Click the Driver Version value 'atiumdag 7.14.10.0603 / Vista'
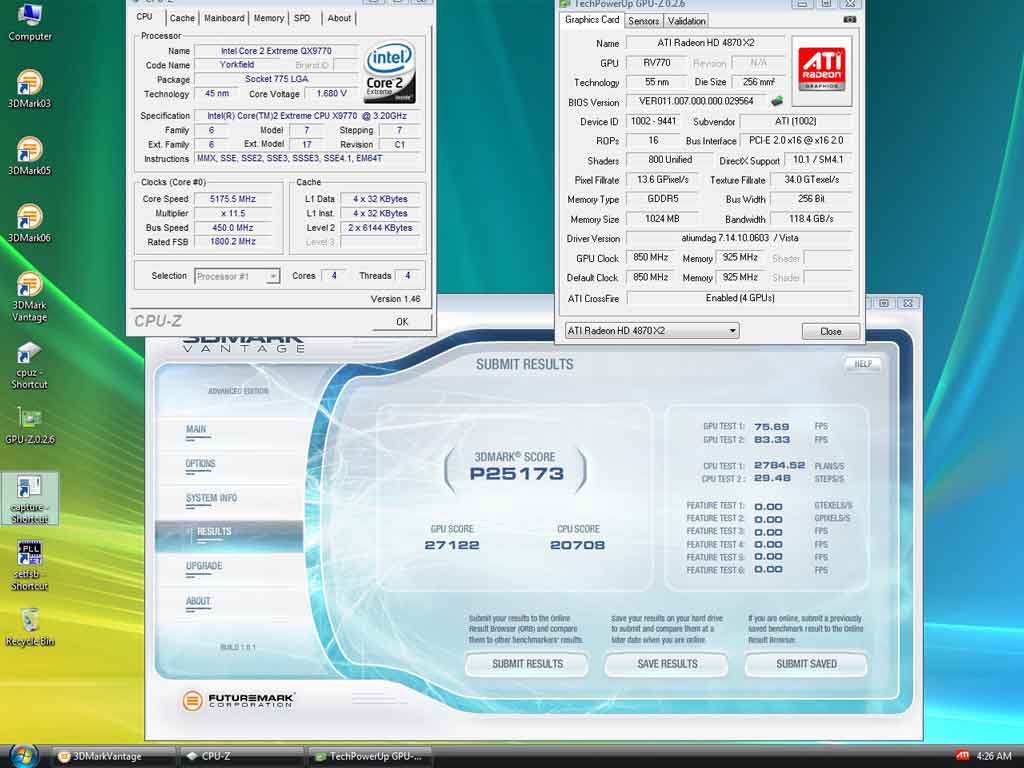Image resolution: width=1024 pixels, height=768 pixels. click(740, 238)
